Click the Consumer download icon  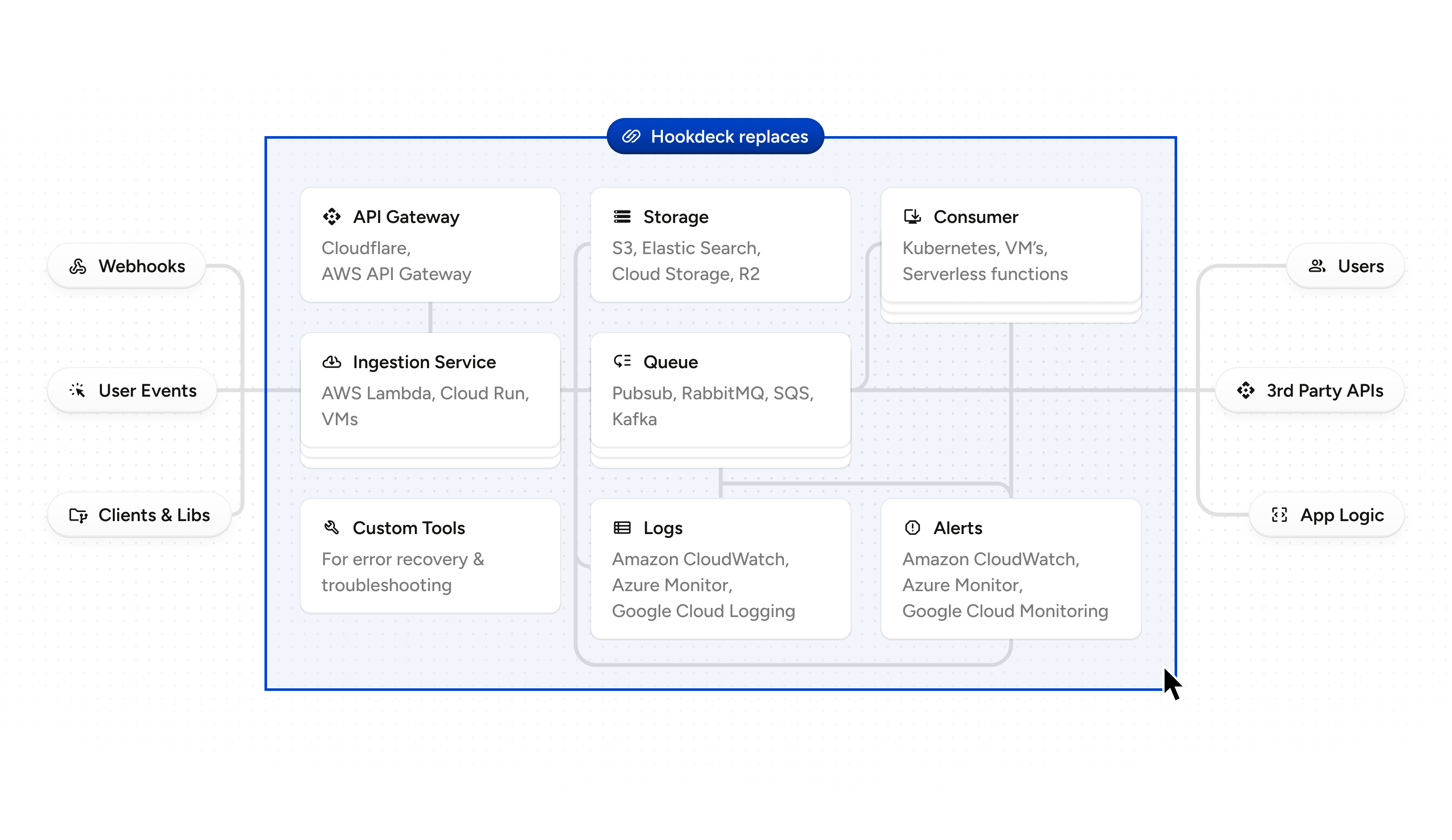912,216
